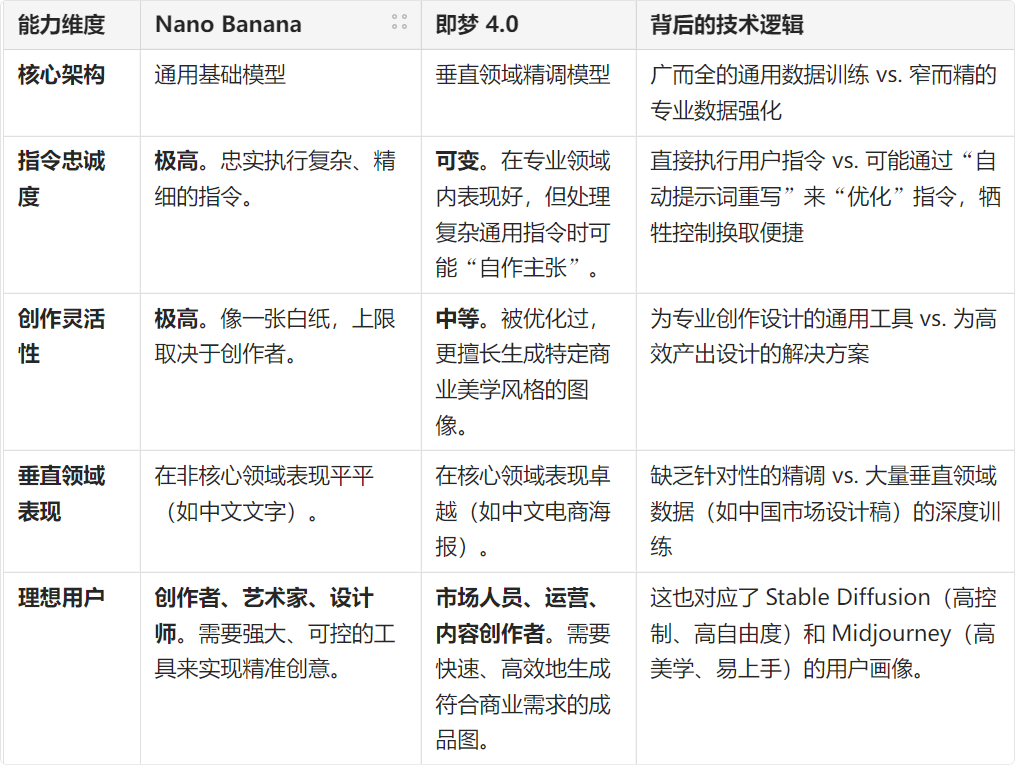Screen dimensions: 1015x765
Task: Click the cell starting 直接执行用户指令
Action: pos(825,214)
